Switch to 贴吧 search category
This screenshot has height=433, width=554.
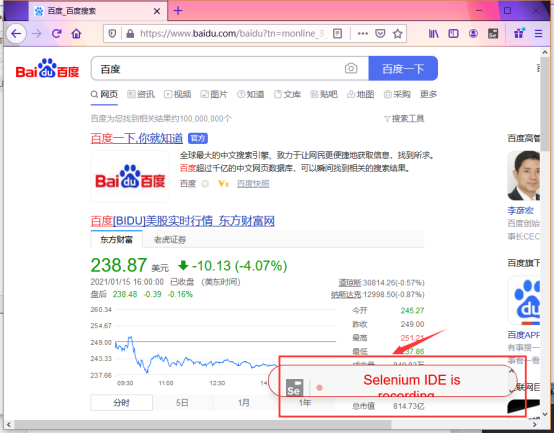coord(324,94)
